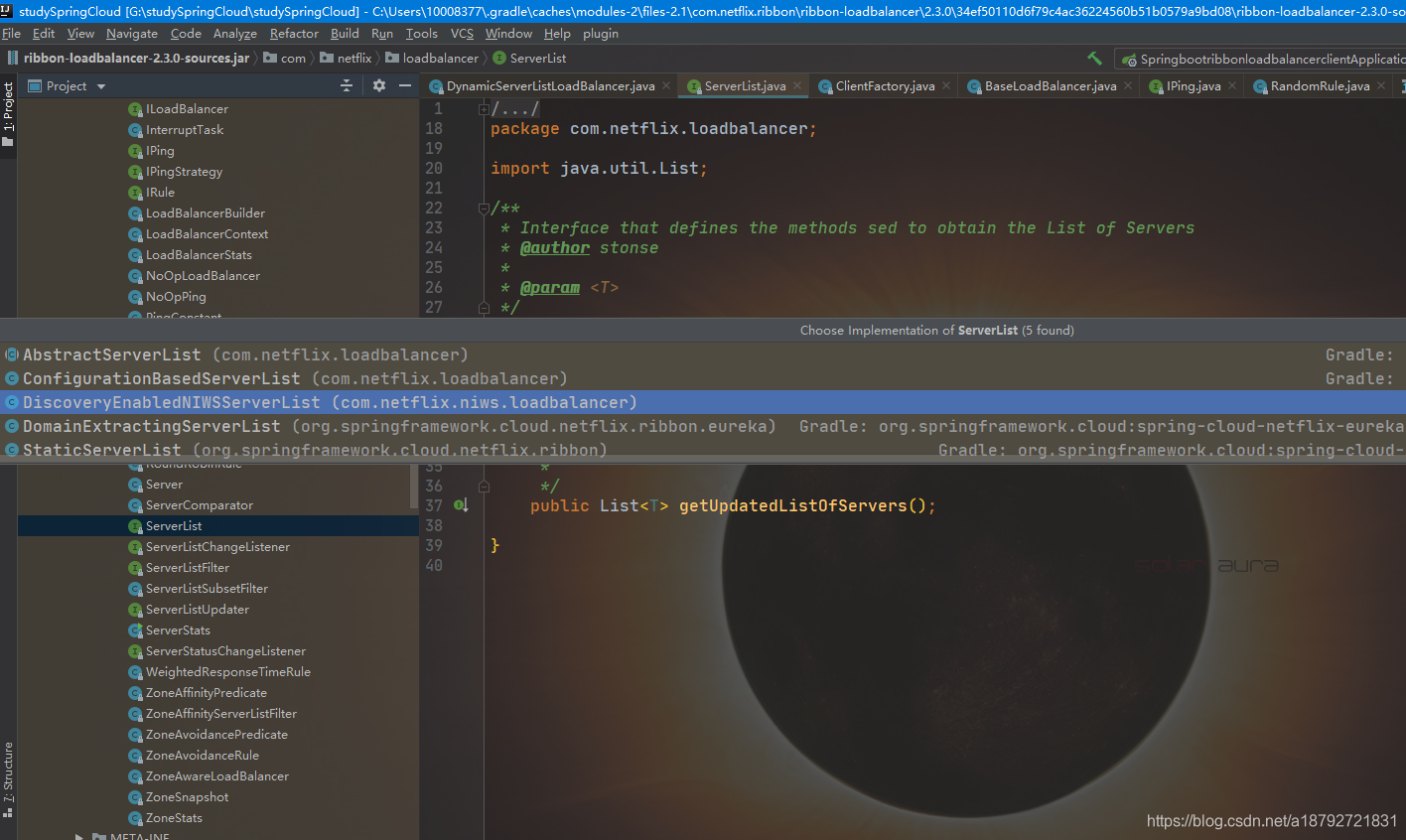Close the ServerList.java tab
The height and width of the screenshot is (840, 1406).
pos(797,86)
